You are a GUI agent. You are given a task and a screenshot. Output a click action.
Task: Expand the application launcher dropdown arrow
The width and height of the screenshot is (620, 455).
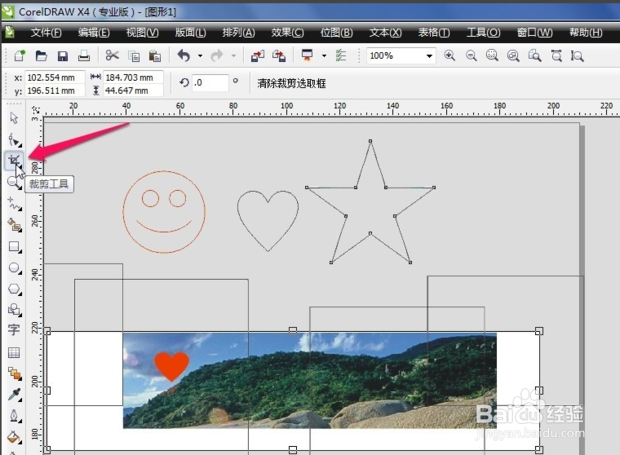[x=324, y=56]
